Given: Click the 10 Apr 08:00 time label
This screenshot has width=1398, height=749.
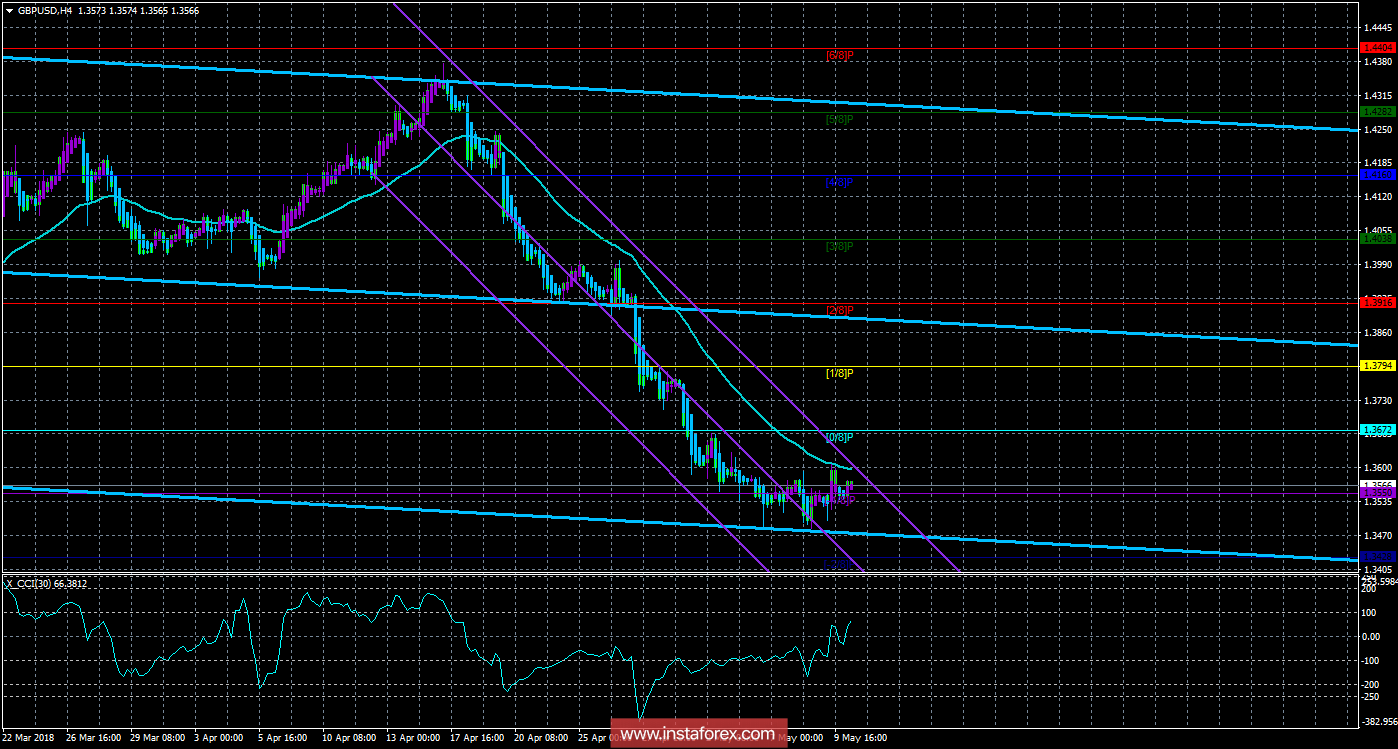Looking at the screenshot, I should click(x=350, y=737).
